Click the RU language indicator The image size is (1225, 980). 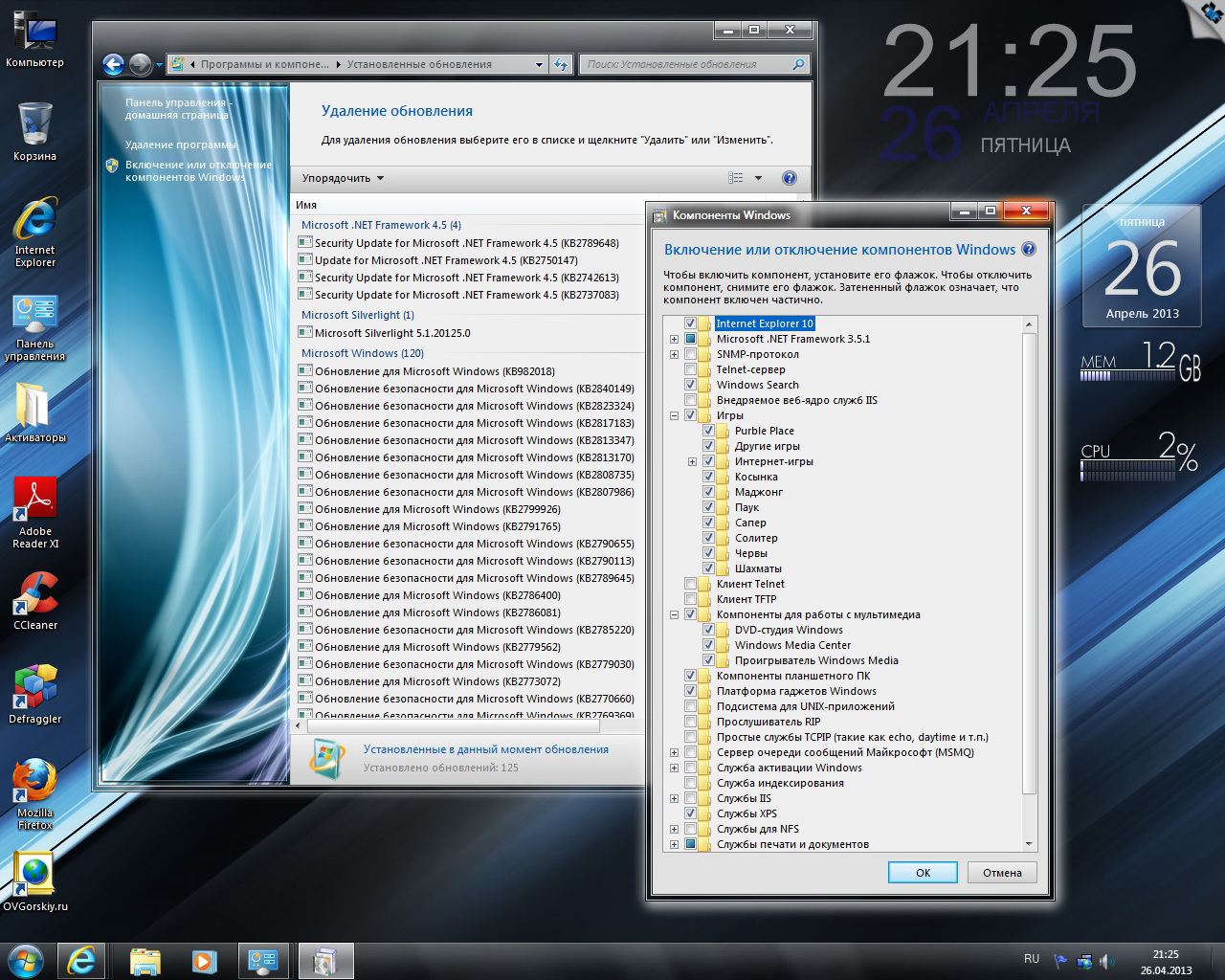click(1032, 958)
